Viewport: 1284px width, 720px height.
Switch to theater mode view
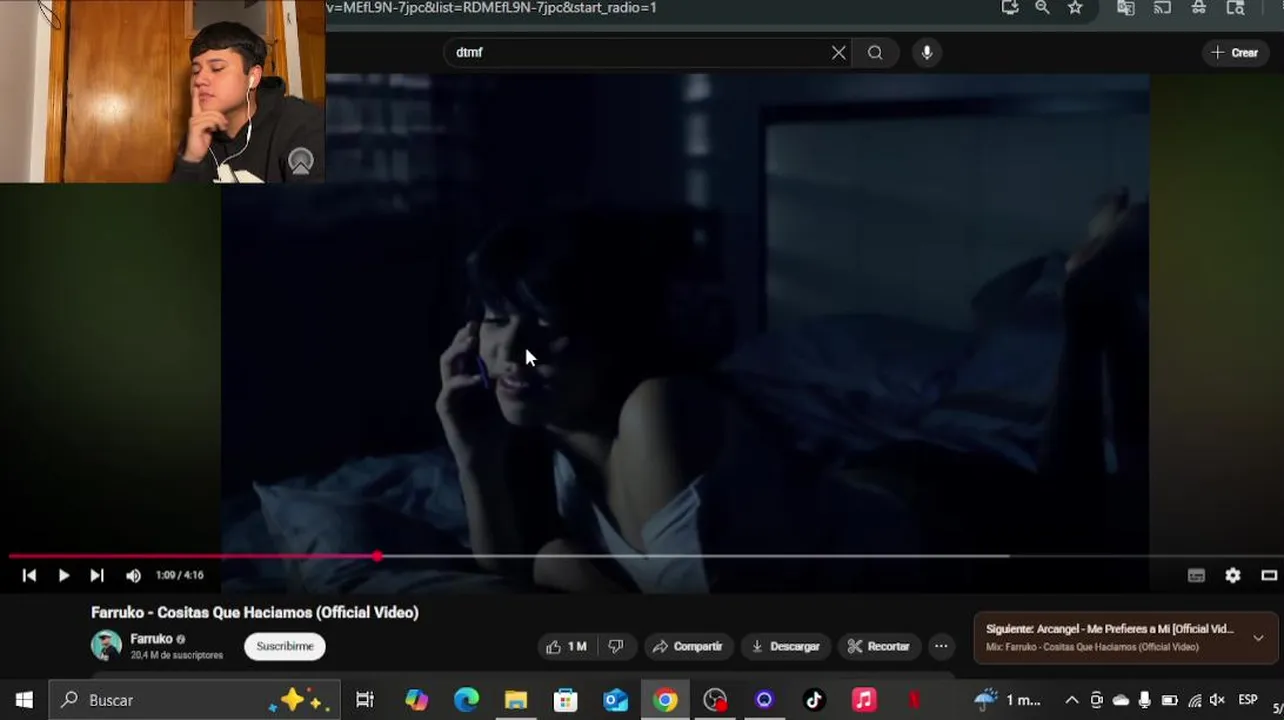pyautogui.click(x=1269, y=575)
